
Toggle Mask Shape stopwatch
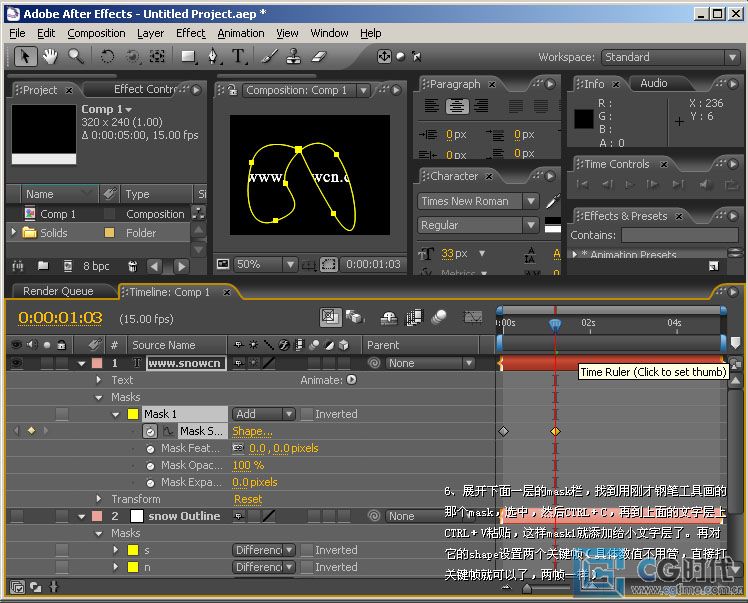(x=150, y=431)
